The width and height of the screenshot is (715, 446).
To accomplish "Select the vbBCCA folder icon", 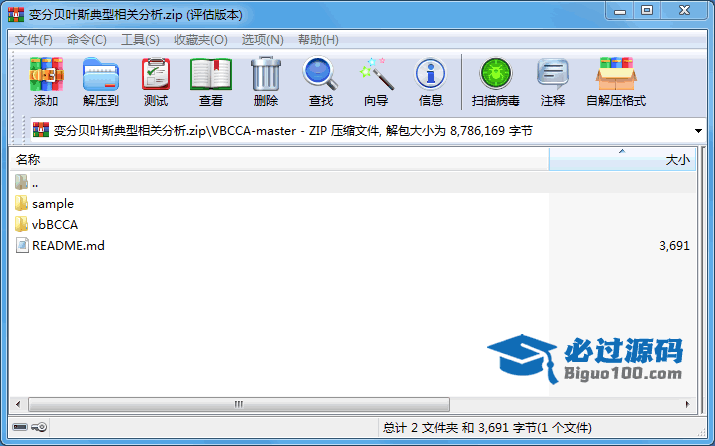I will [x=21, y=224].
